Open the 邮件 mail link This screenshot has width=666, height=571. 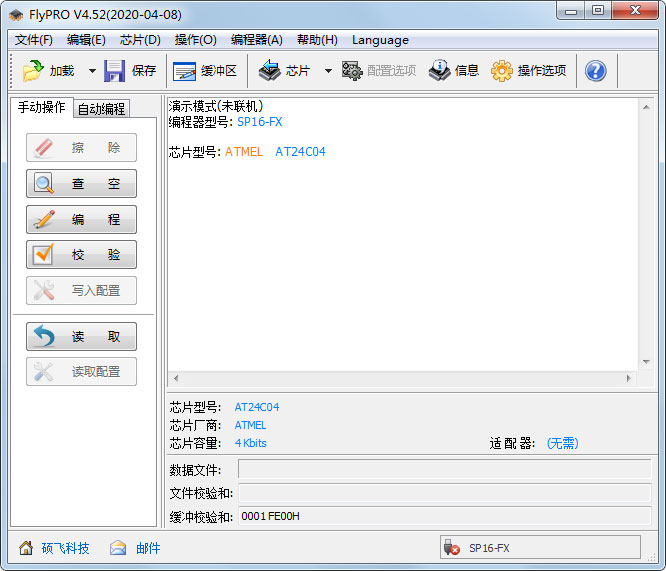[x=148, y=548]
